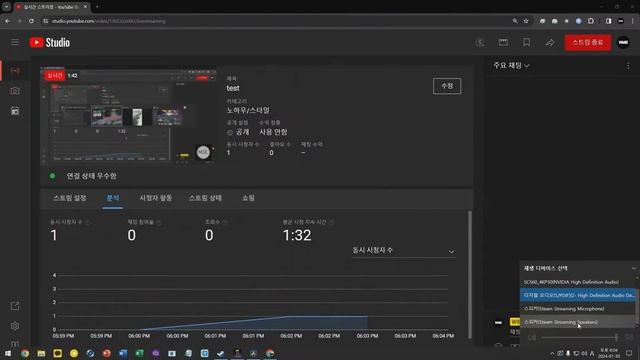
Task: Open the channel avatar account menu
Action: click(x=623, y=42)
